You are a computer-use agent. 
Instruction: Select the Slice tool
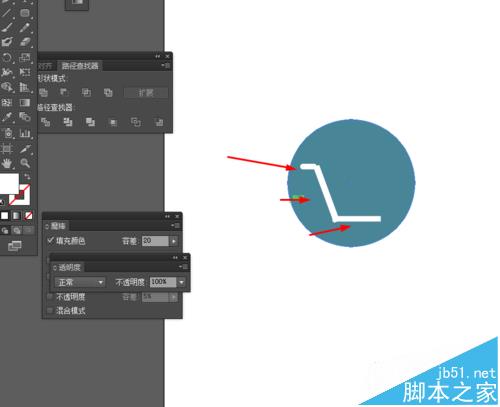[25, 148]
